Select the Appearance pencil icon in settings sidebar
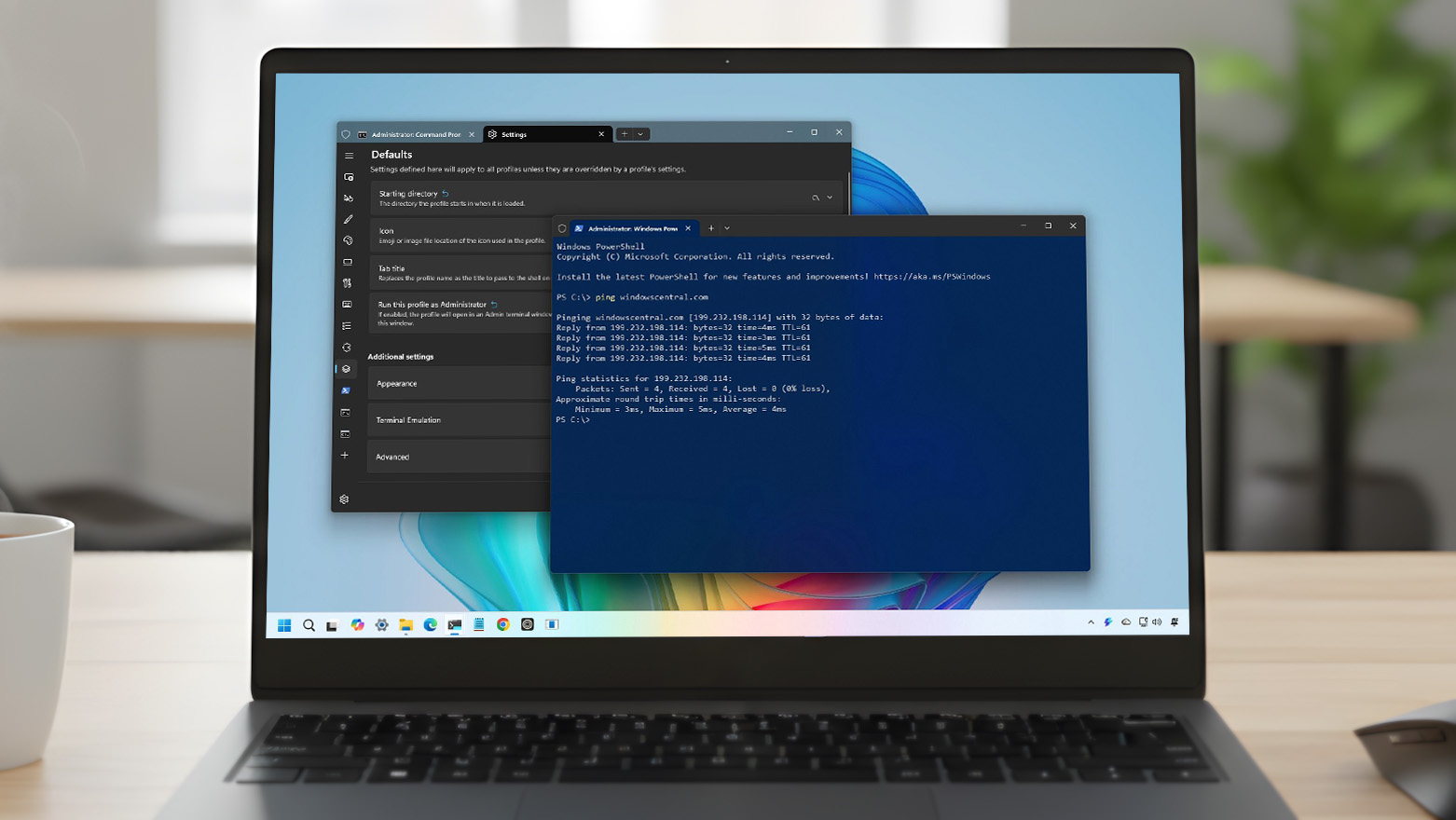Screen dimensions: 1456x820 click(345, 219)
